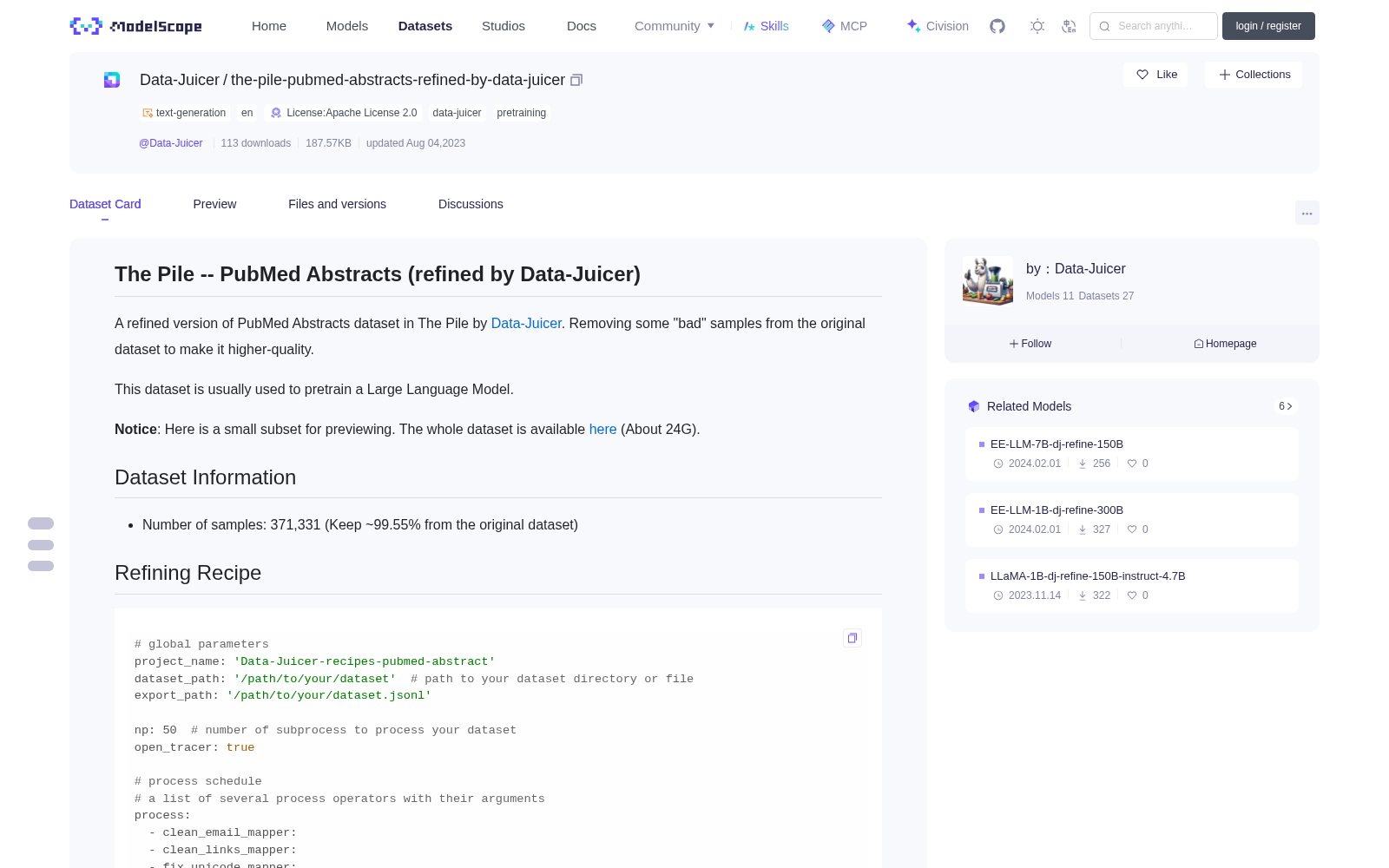Expand Related Models count 6 arrow

[1286, 406]
